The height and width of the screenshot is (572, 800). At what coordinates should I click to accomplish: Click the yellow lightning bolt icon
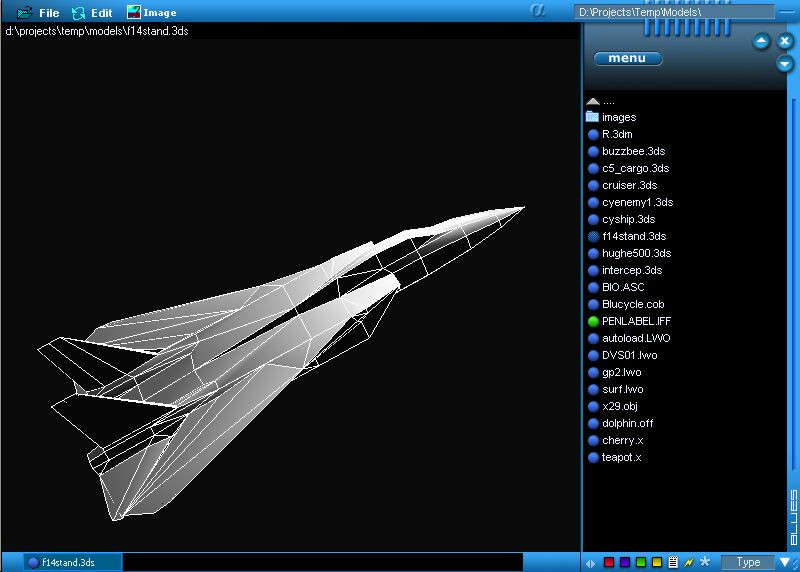689,562
